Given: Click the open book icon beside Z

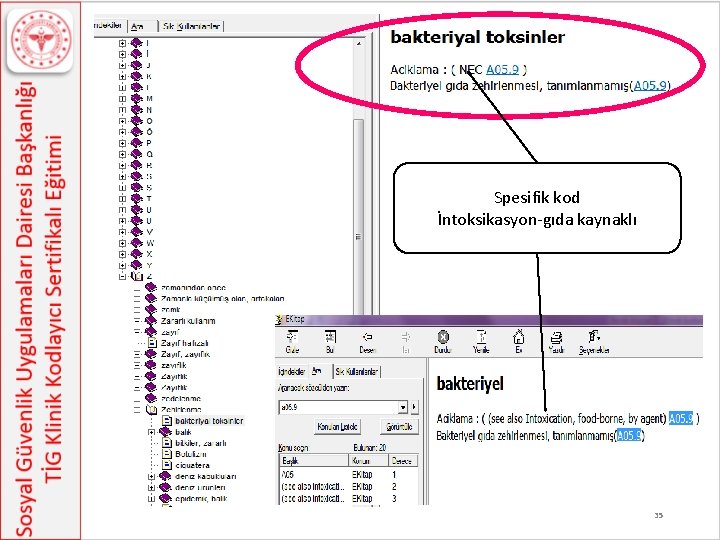Looking at the screenshot, I should (x=137, y=276).
